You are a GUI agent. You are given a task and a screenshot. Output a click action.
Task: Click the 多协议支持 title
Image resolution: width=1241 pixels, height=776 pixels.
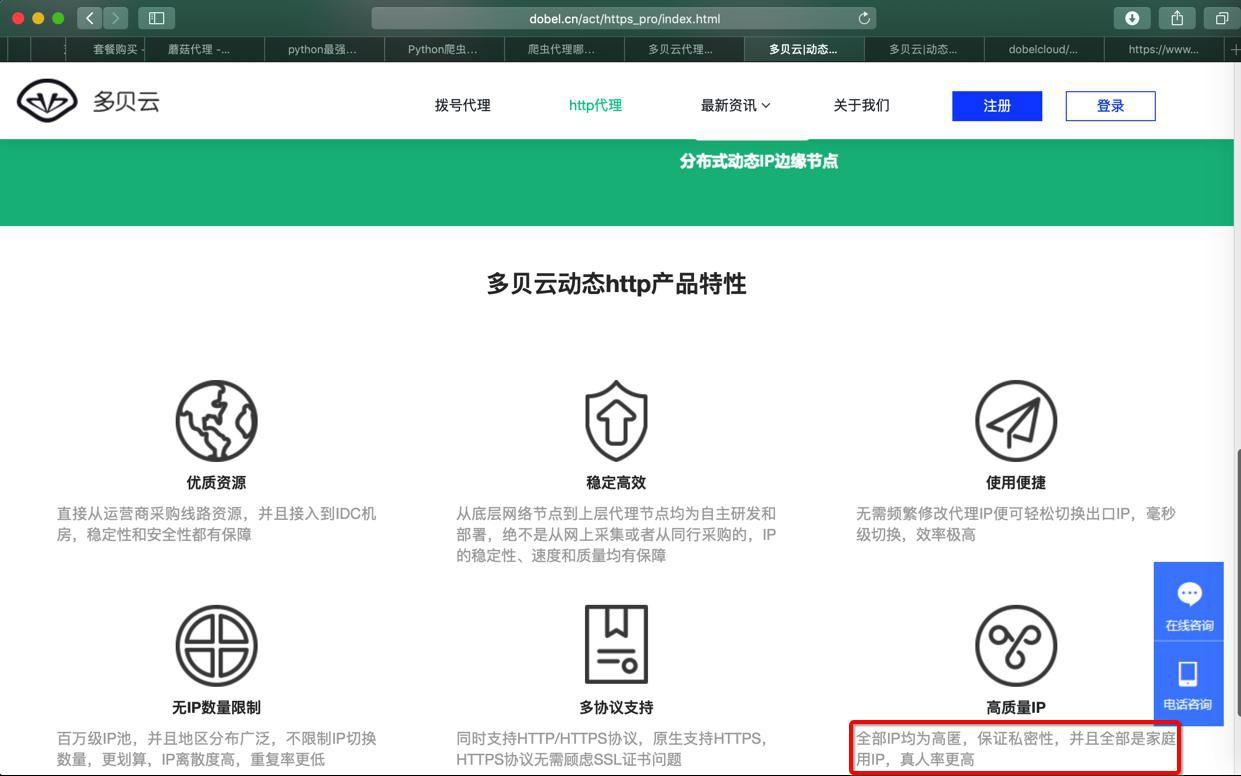(616, 707)
